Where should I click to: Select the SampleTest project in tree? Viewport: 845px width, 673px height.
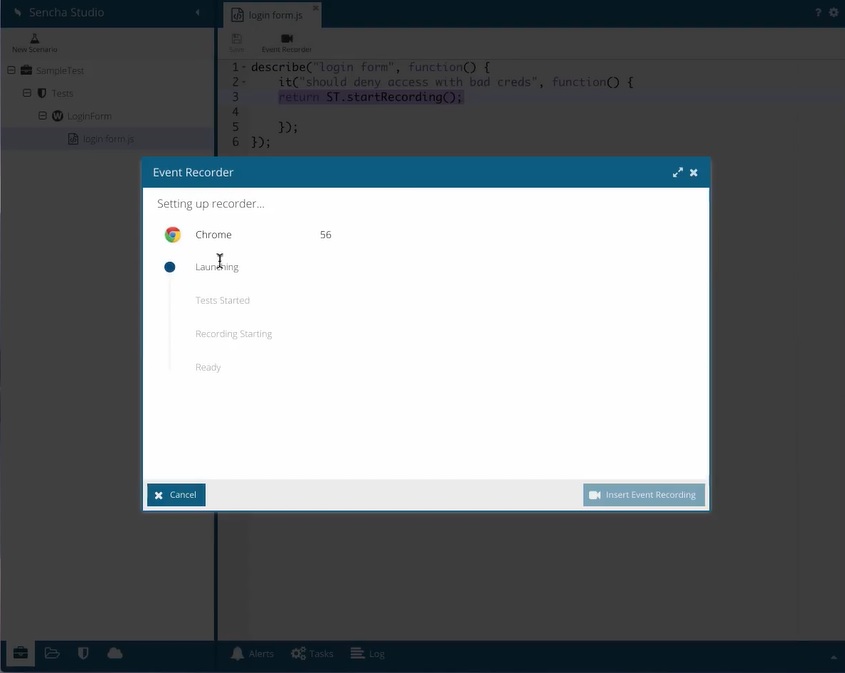(60, 71)
